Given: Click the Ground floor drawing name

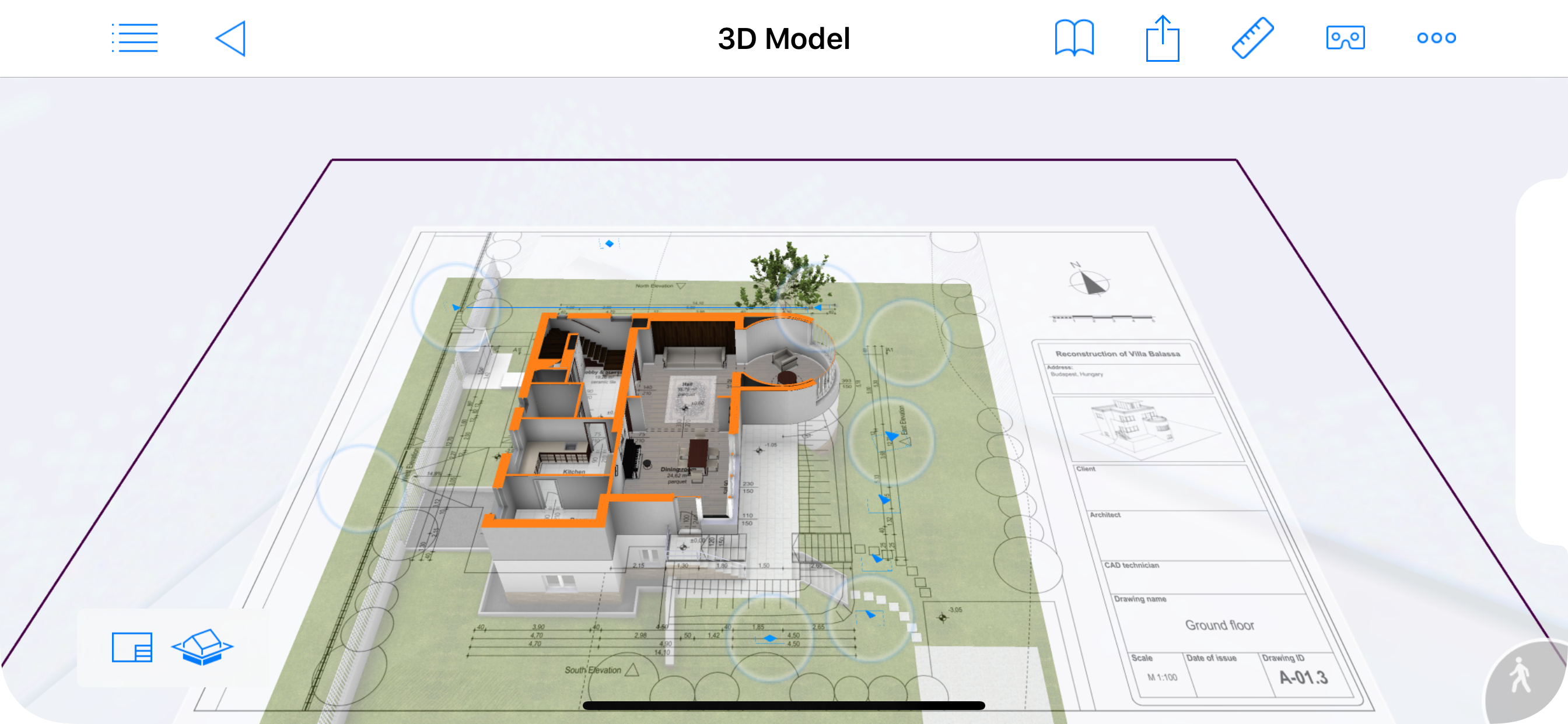Looking at the screenshot, I should [1219, 625].
